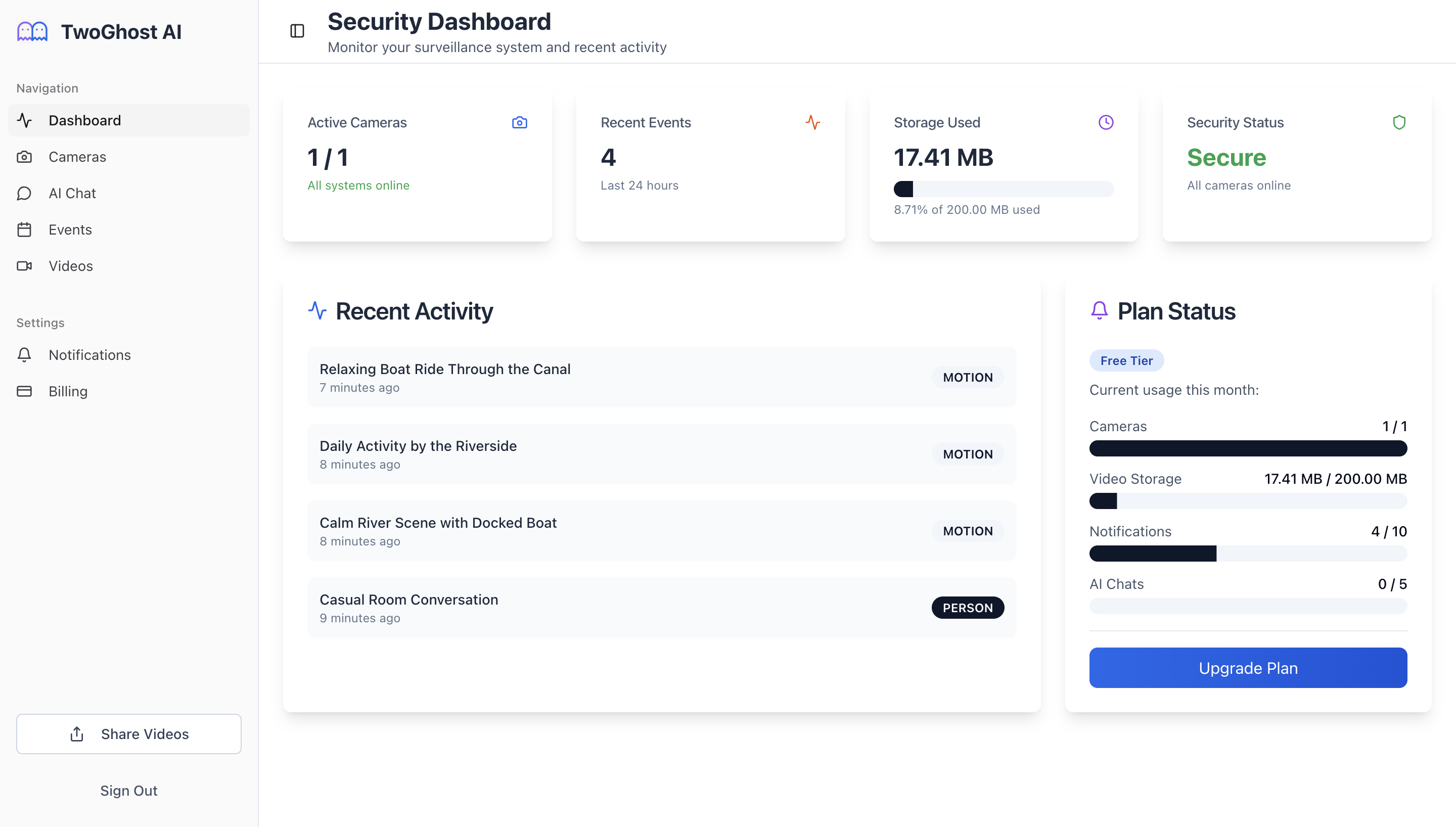The height and width of the screenshot is (827, 1456).
Task: Click '17.41 MB / 200.00 MB' plan value
Action: point(1336,479)
